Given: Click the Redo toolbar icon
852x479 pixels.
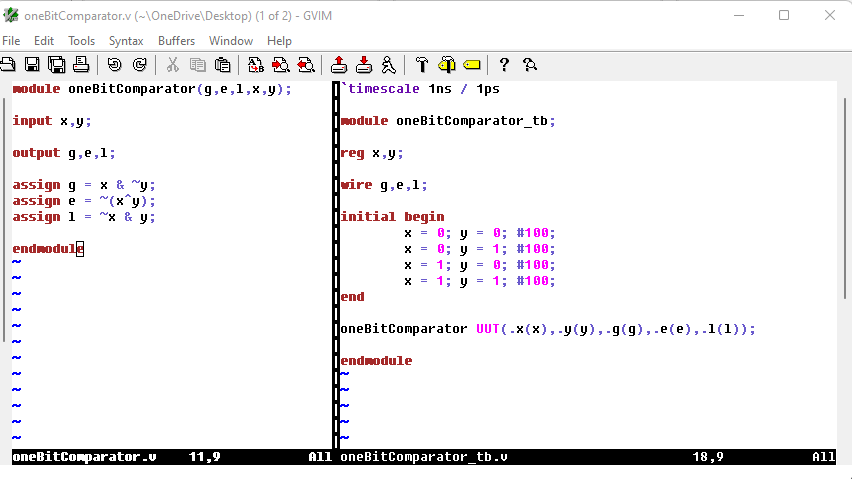Looking at the screenshot, I should click(x=139, y=65).
